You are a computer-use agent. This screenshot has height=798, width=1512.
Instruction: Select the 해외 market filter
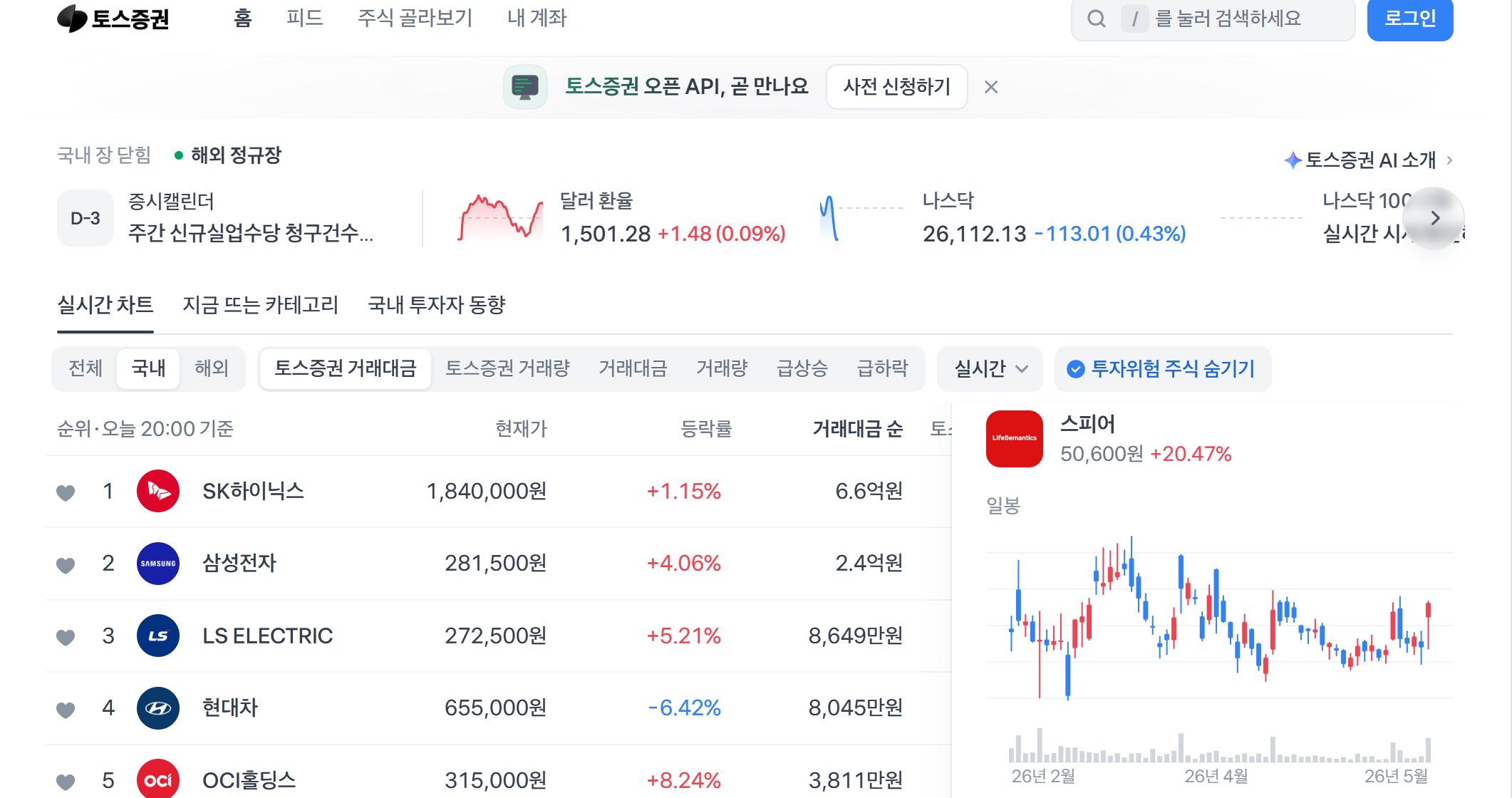tap(212, 368)
